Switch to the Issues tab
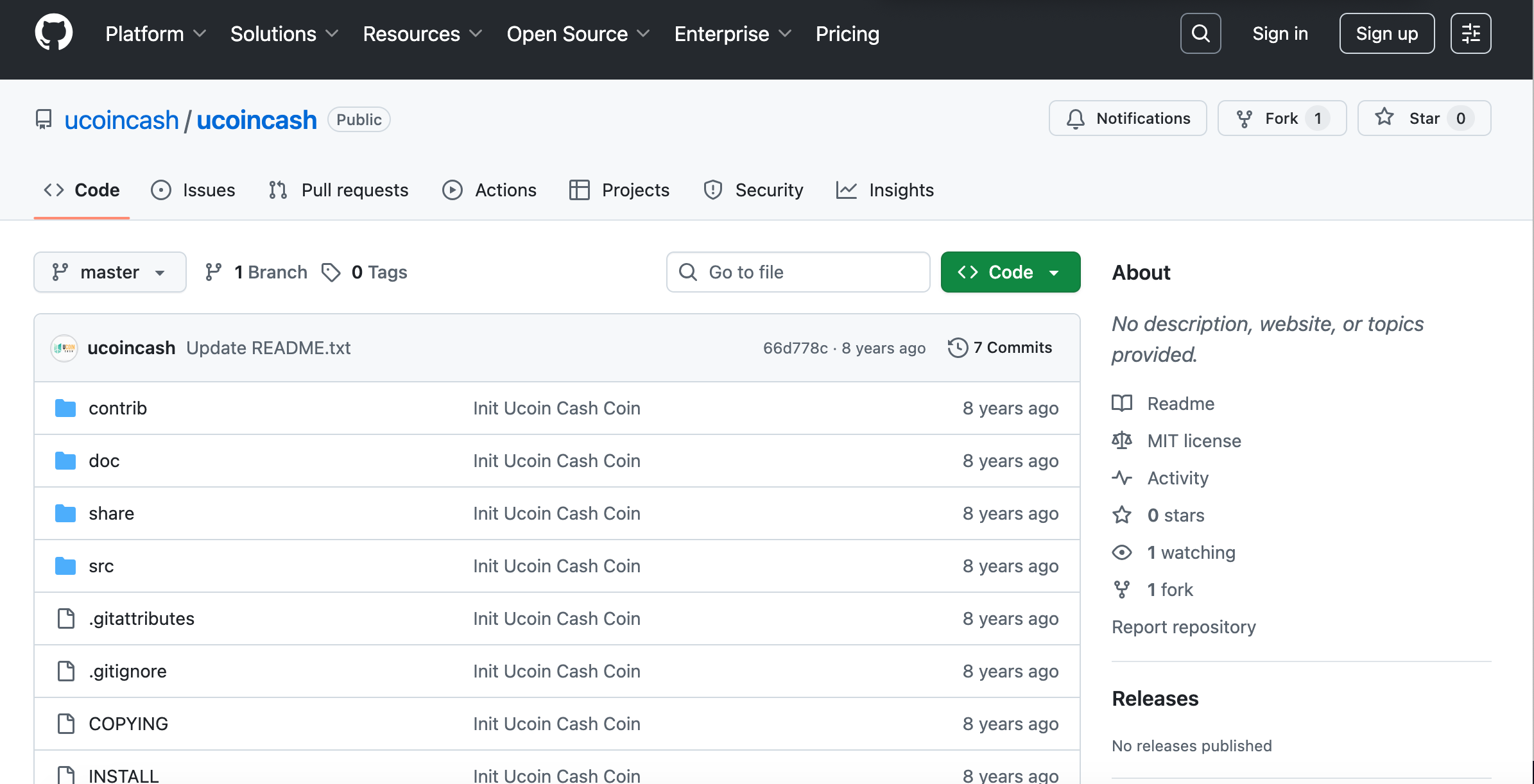Viewport: 1534px width, 784px height. coord(193,190)
